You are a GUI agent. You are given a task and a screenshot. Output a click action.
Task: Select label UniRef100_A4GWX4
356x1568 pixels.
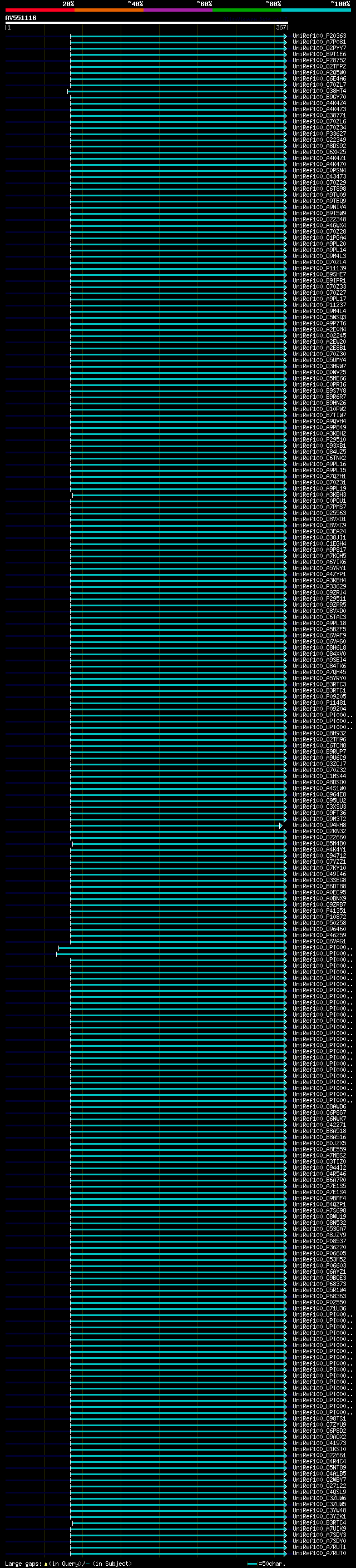tap(319, 225)
